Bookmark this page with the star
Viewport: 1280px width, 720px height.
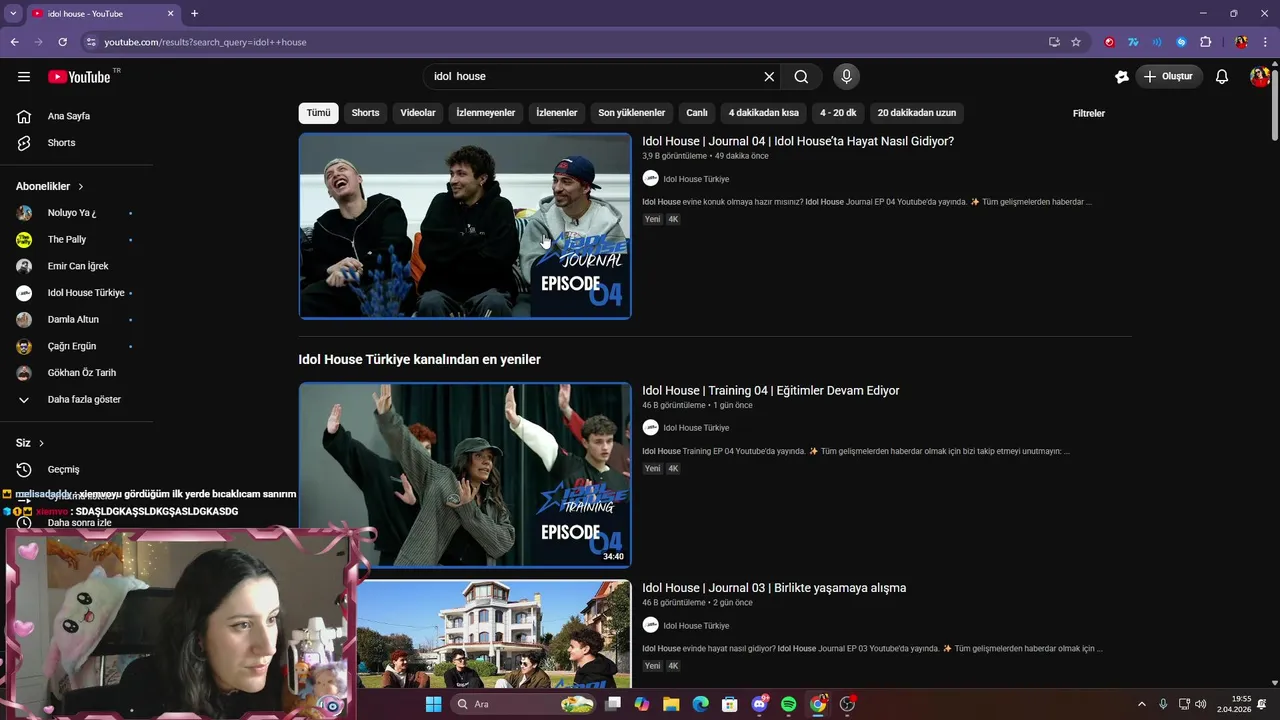[1076, 42]
